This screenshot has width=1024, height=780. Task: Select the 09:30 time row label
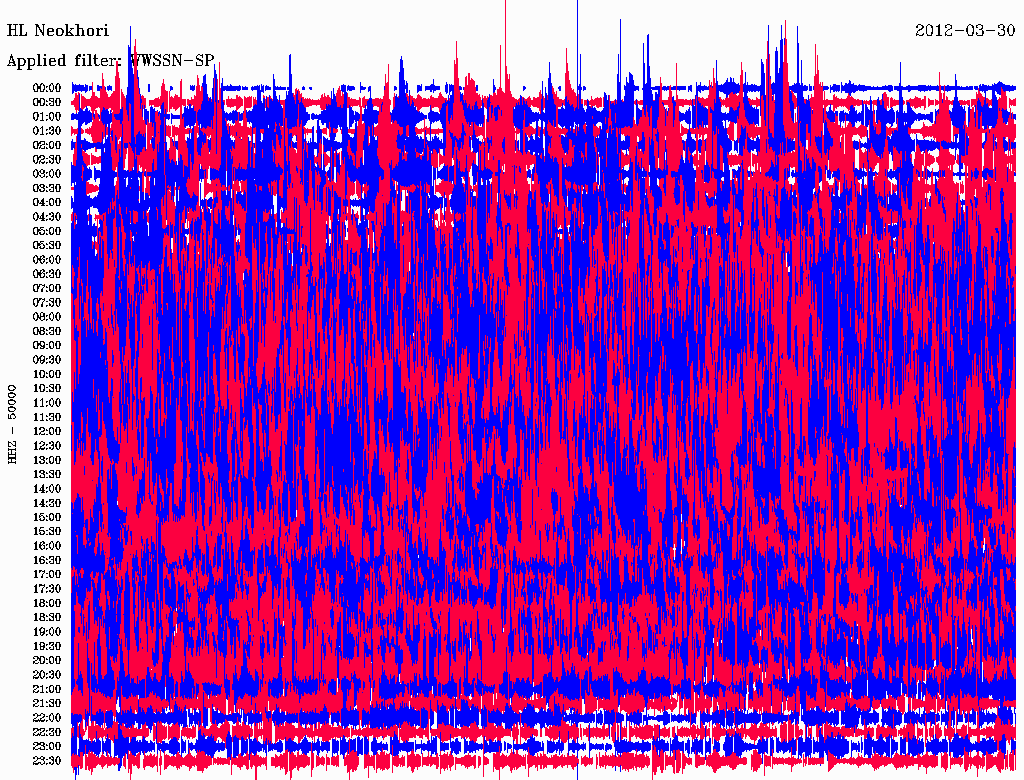click(47, 360)
